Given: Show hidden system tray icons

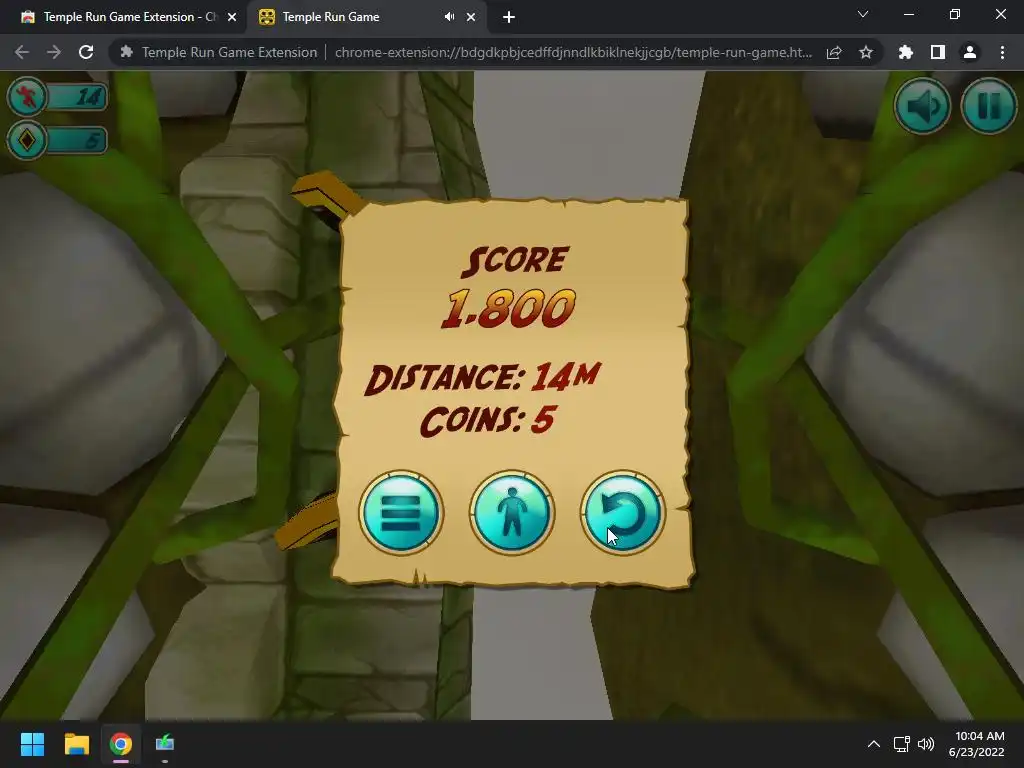Looking at the screenshot, I should [x=874, y=744].
